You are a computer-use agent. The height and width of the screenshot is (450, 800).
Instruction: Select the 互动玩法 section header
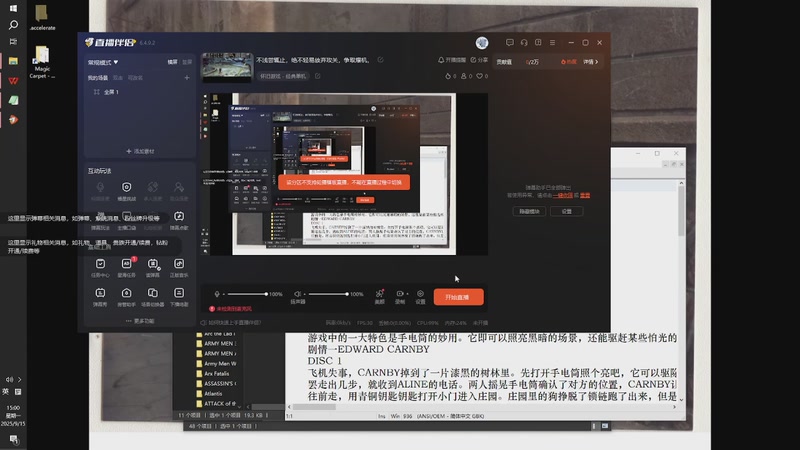(99, 171)
